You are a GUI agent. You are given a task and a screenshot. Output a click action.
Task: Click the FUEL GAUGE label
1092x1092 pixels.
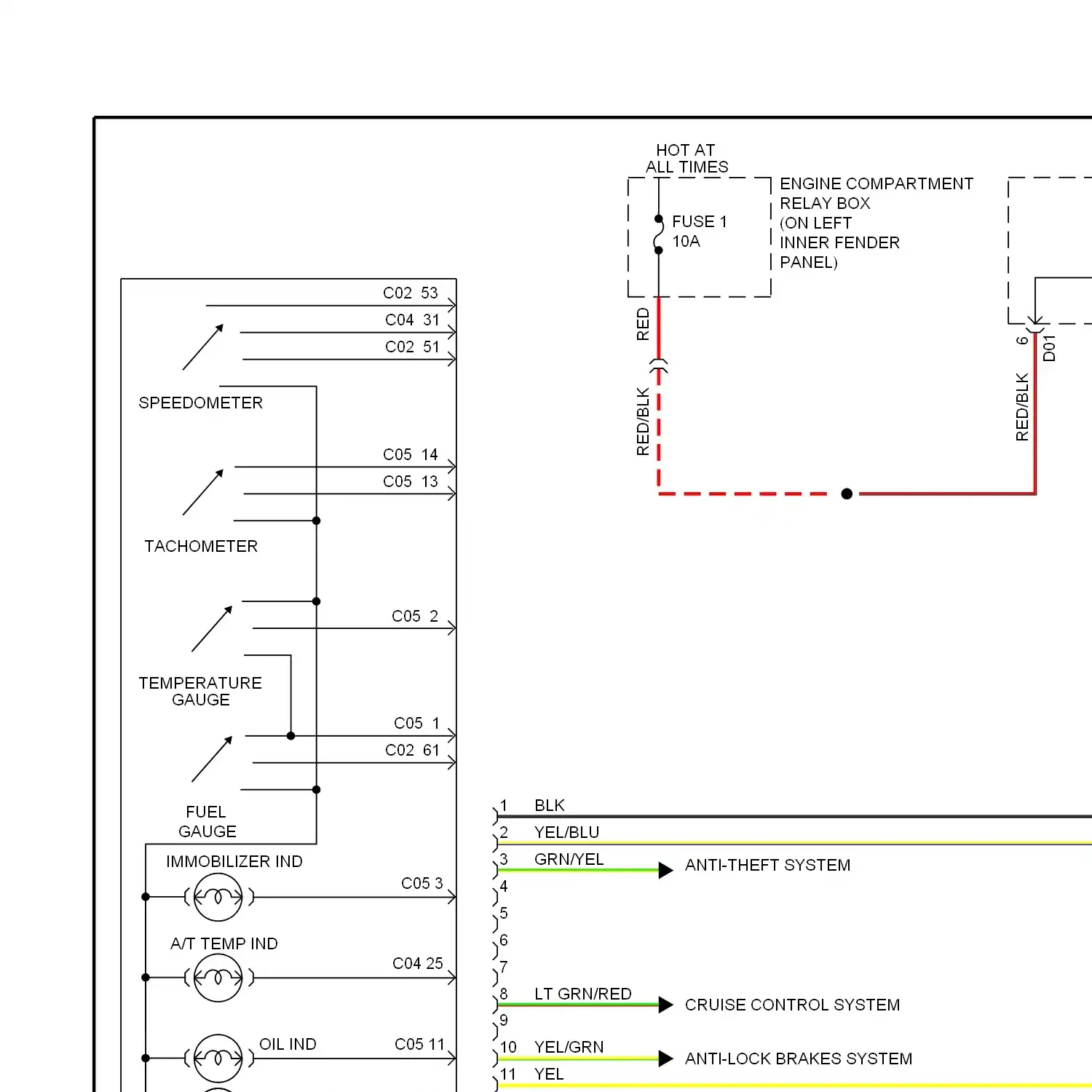pos(207,821)
